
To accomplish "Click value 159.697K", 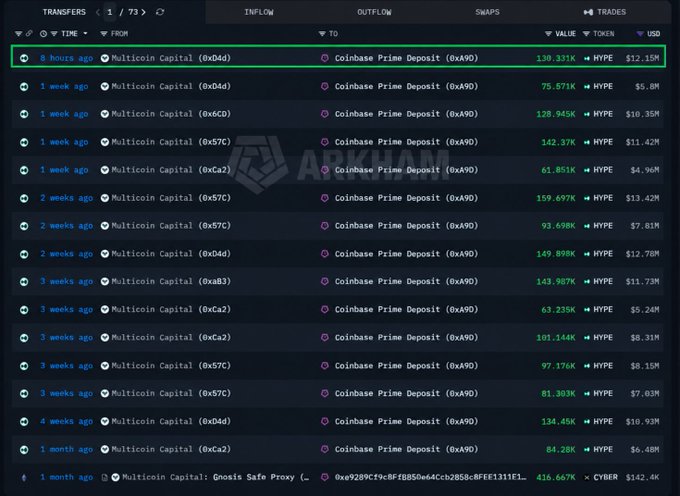I will (556, 198).
